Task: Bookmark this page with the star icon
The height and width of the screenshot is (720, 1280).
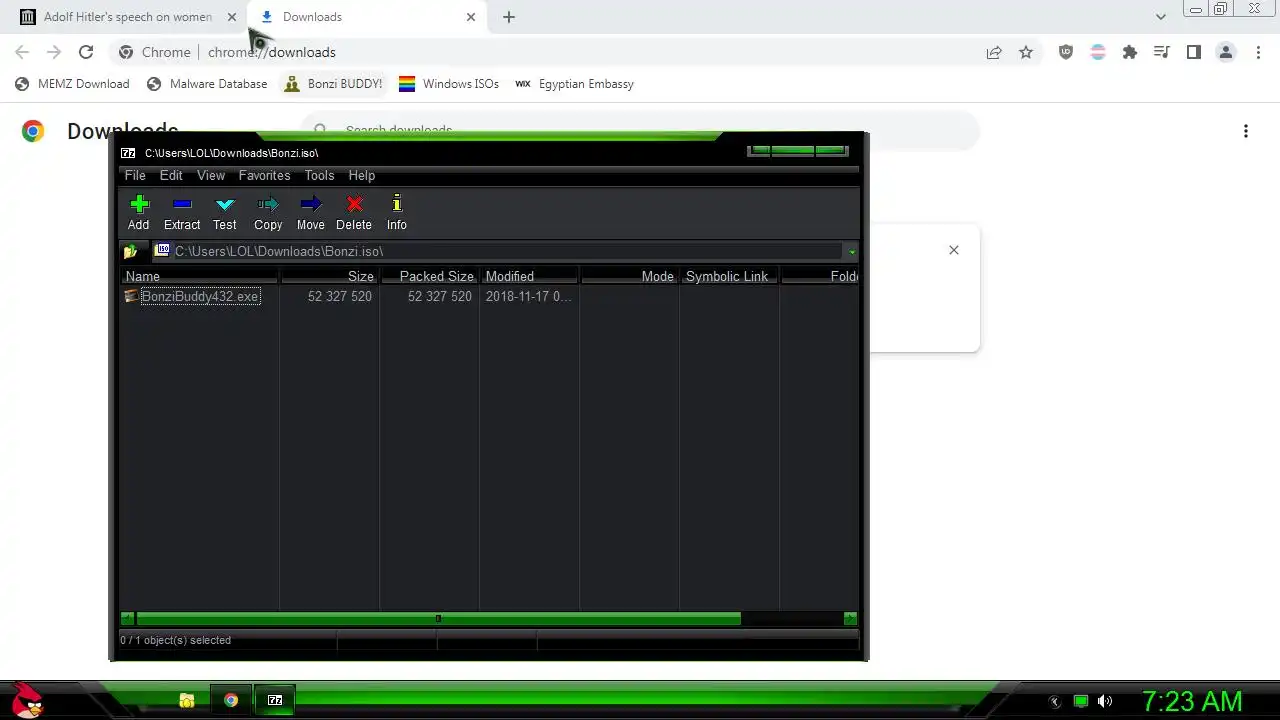Action: click(x=1026, y=52)
